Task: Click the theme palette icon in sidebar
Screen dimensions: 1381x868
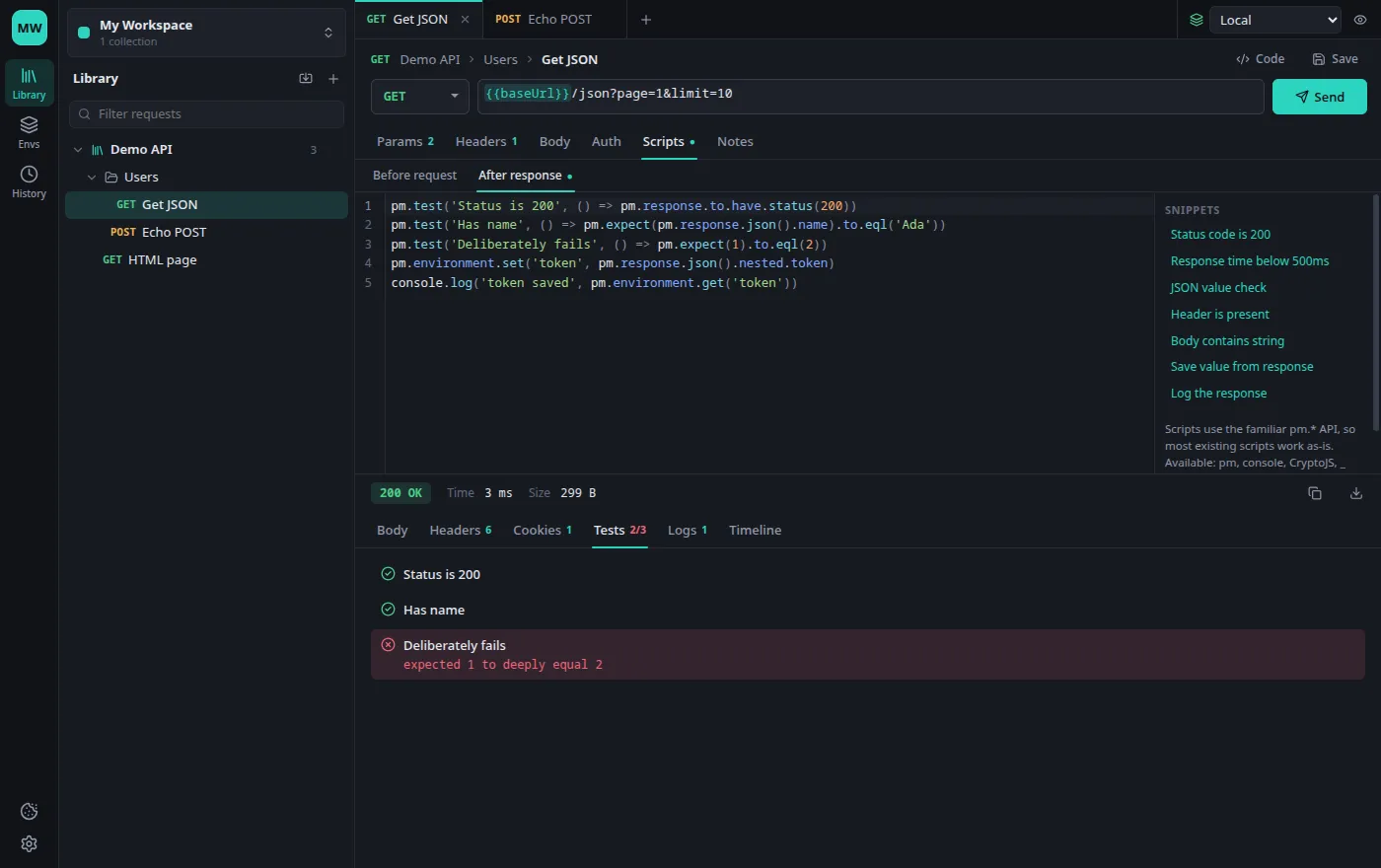Action: click(x=29, y=811)
